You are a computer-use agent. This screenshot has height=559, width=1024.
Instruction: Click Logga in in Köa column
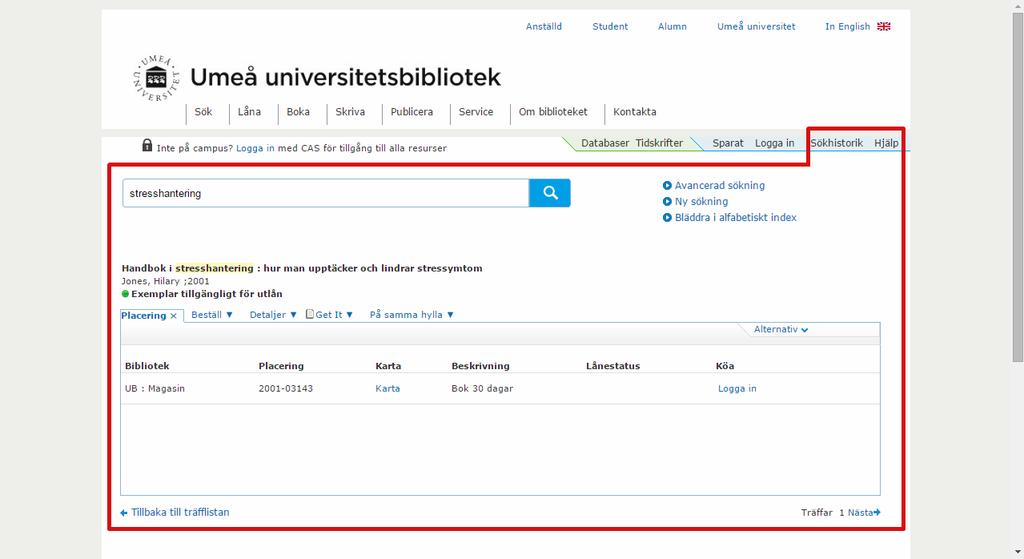(737, 389)
